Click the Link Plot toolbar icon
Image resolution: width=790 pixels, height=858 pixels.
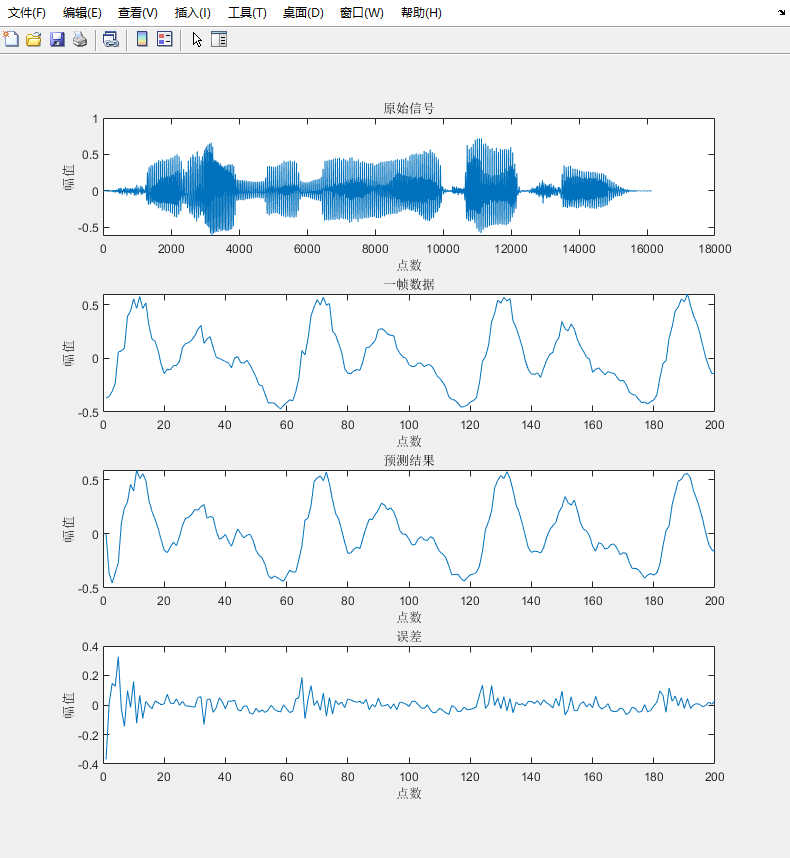pos(111,39)
